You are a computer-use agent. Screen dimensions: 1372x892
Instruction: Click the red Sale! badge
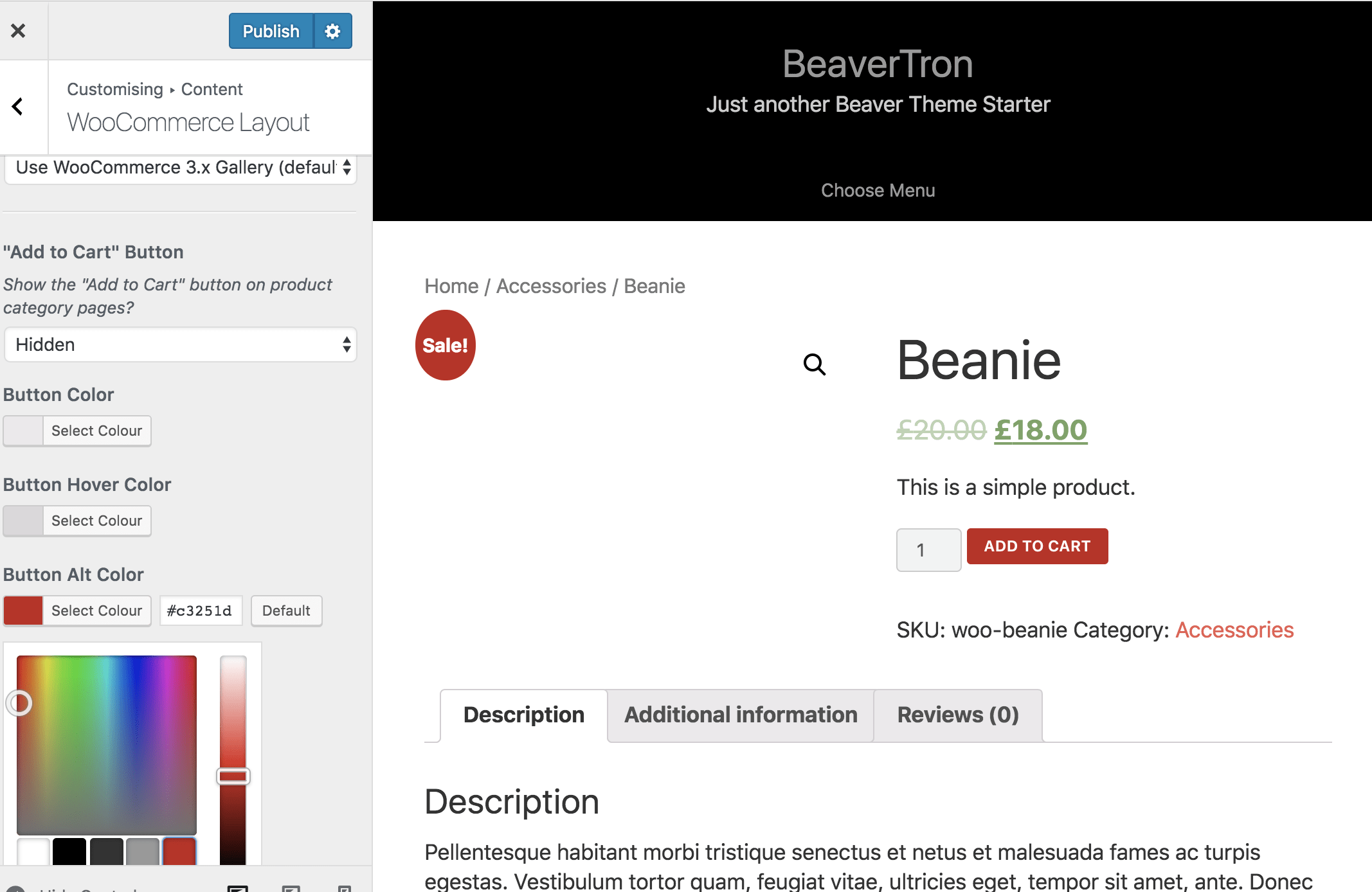(445, 345)
